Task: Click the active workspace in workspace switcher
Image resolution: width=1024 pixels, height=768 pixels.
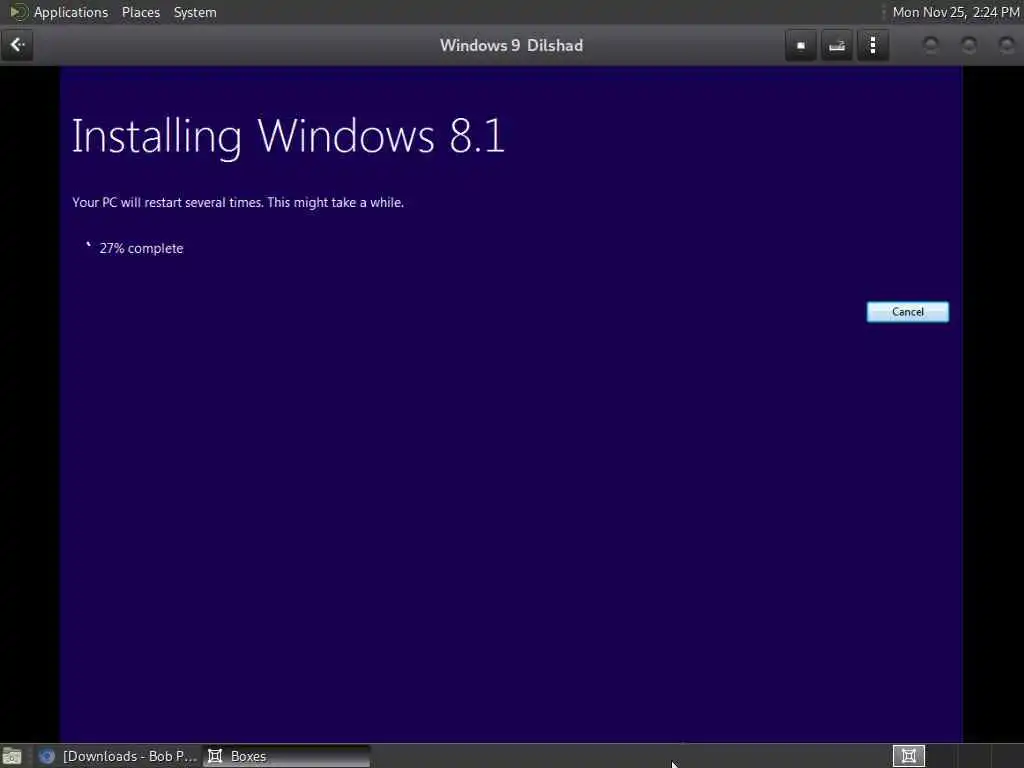Action: (908, 756)
